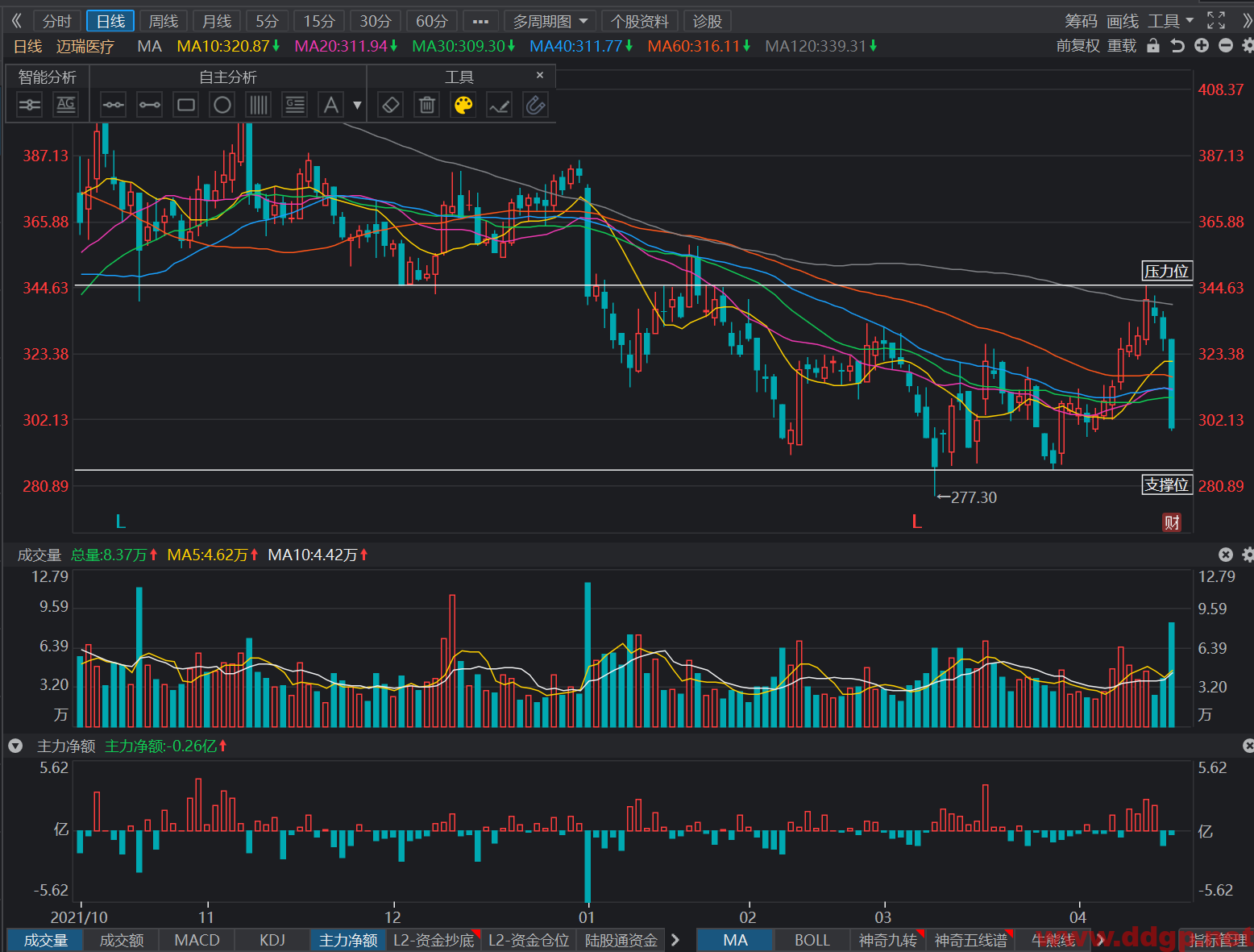This screenshot has height=952, width=1254.
Task: Select the 成交额 indicator tab
Action: (122, 940)
